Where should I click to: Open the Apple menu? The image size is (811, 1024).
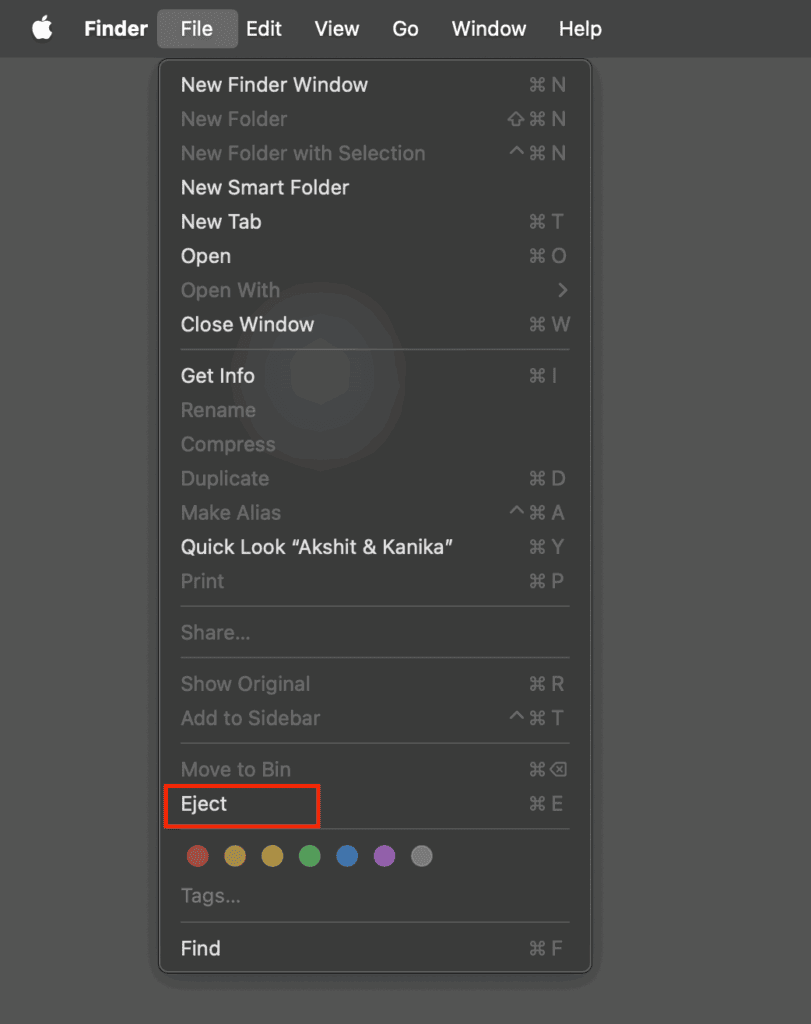tap(40, 28)
